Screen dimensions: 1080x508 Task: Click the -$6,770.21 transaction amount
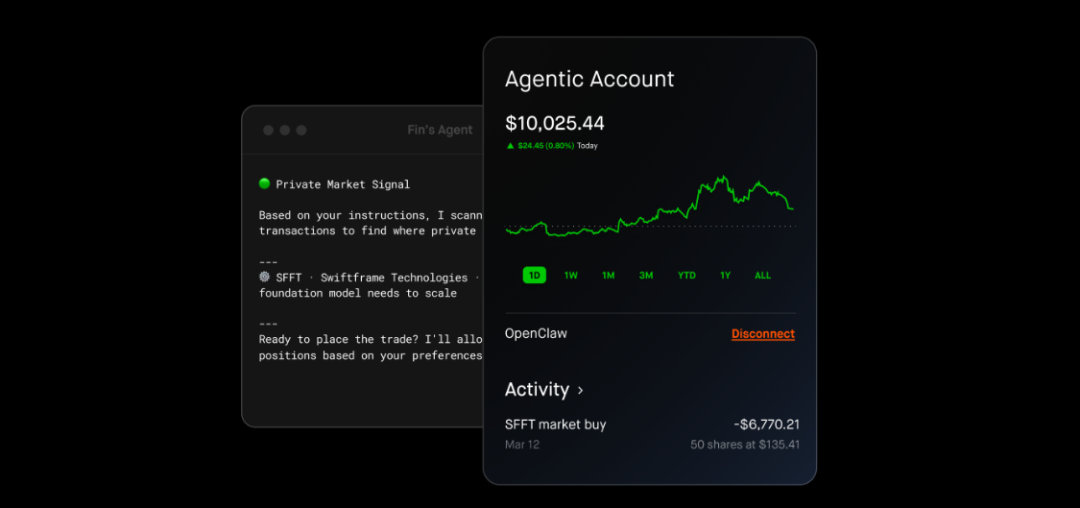767,425
